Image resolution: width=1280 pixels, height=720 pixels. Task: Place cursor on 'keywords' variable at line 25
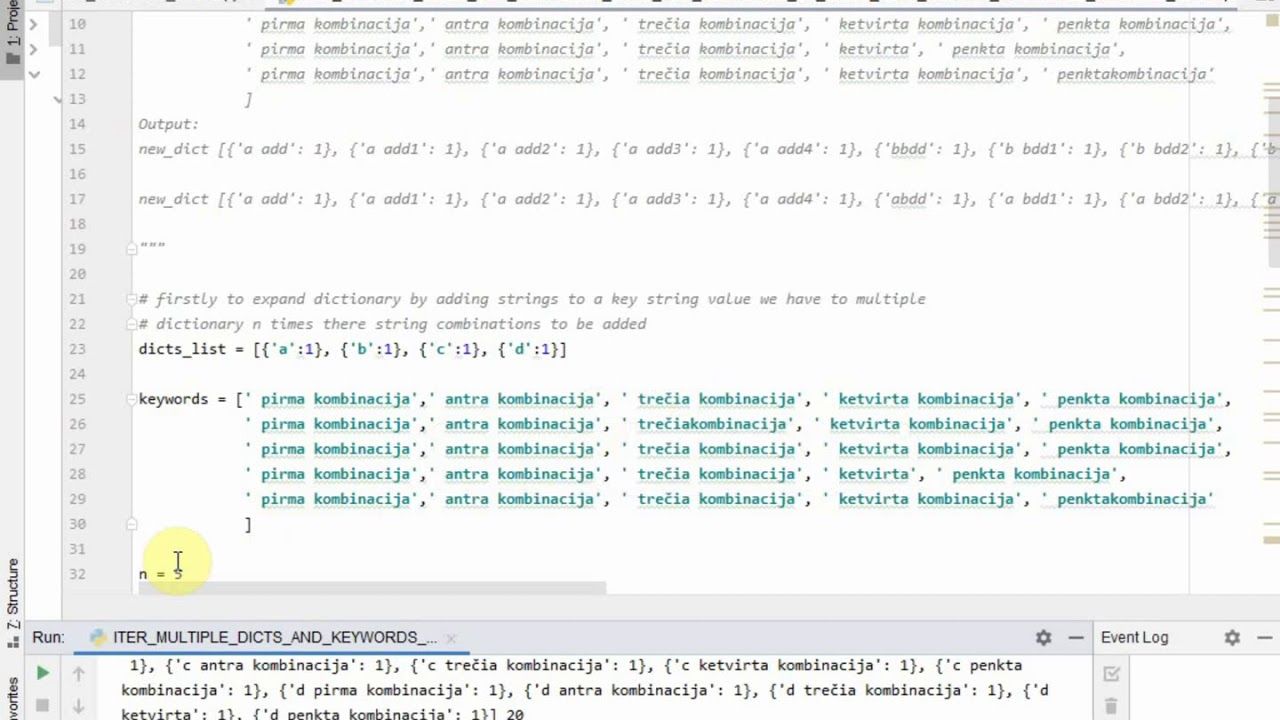pyautogui.click(x=173, y=399)
